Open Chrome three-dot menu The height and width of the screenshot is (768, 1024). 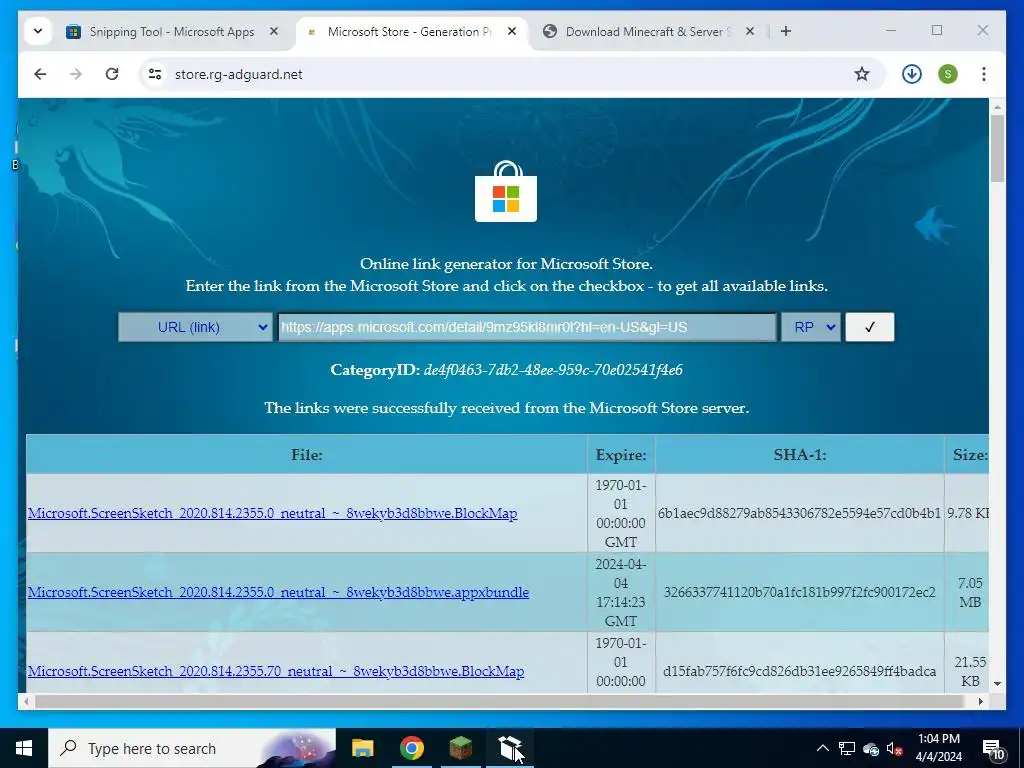tap(984, 74)
